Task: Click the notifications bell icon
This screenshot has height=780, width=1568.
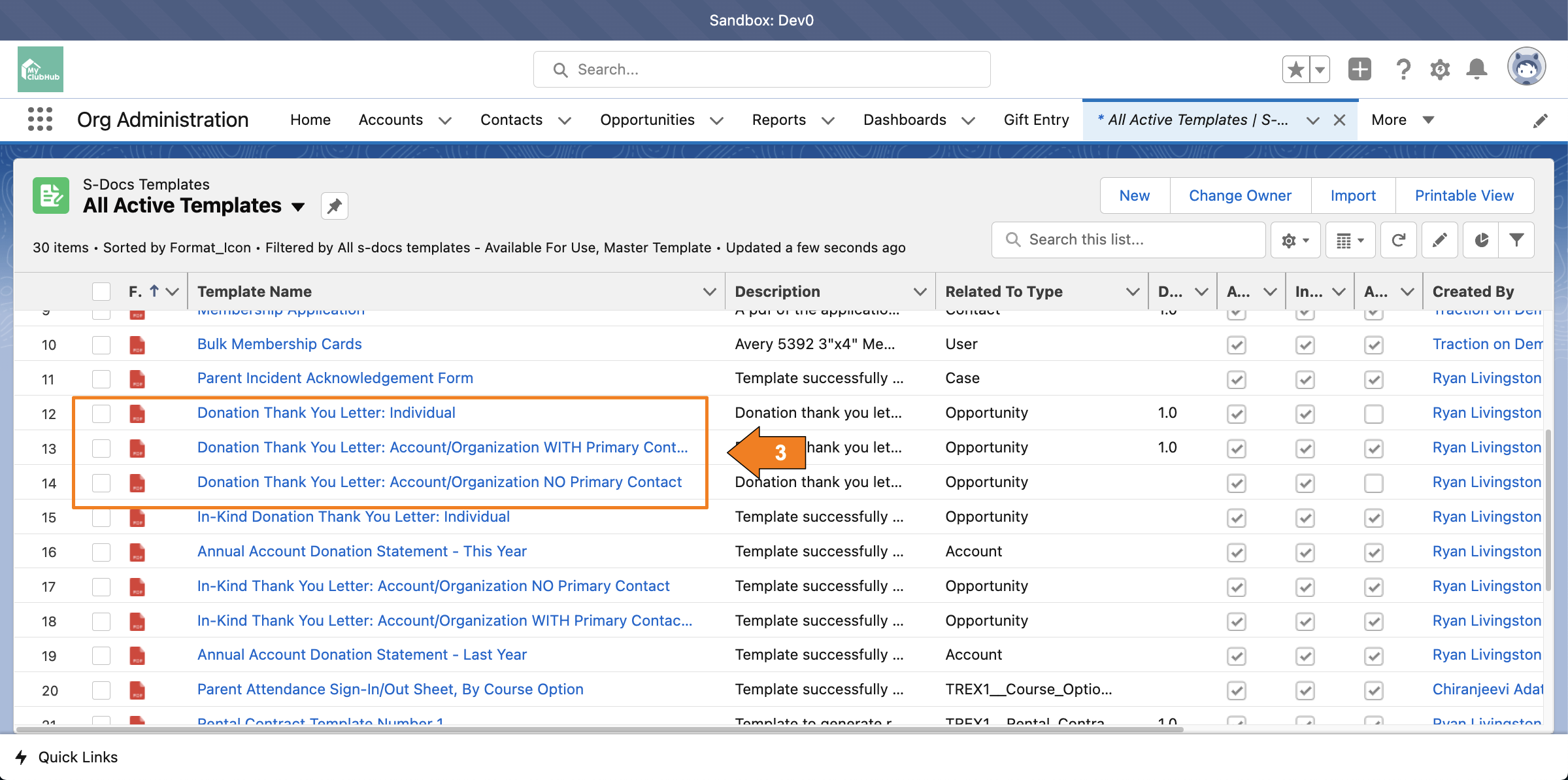Action: click(1476, 69)
